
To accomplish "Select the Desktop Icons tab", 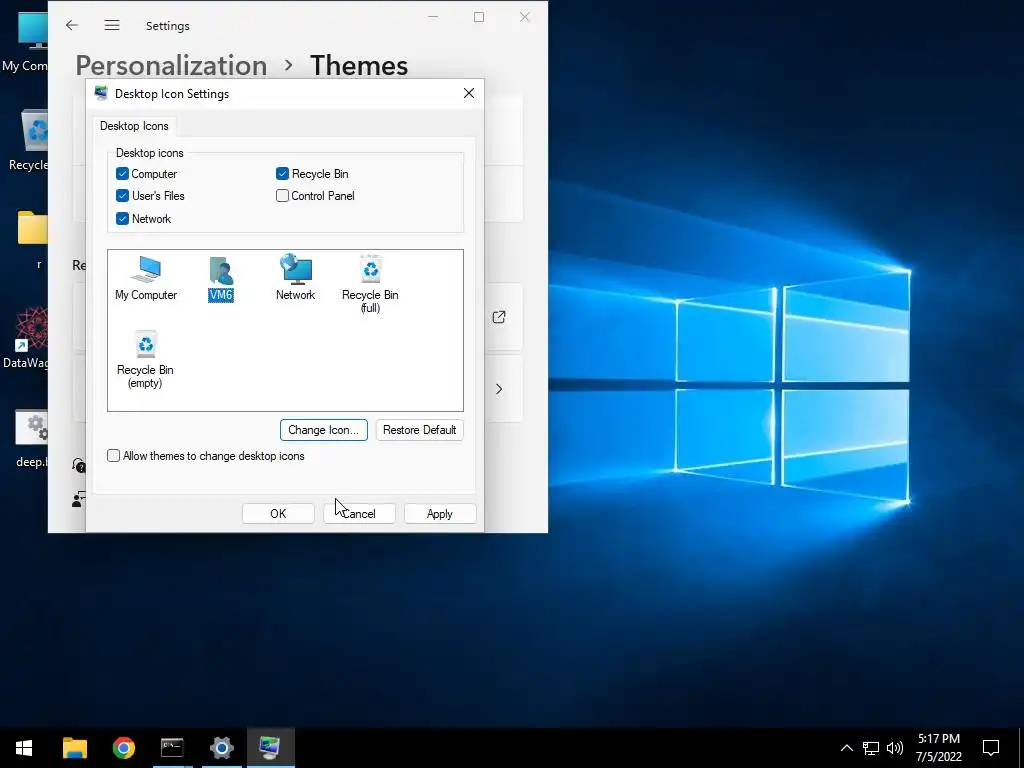I will coord(134,126).
